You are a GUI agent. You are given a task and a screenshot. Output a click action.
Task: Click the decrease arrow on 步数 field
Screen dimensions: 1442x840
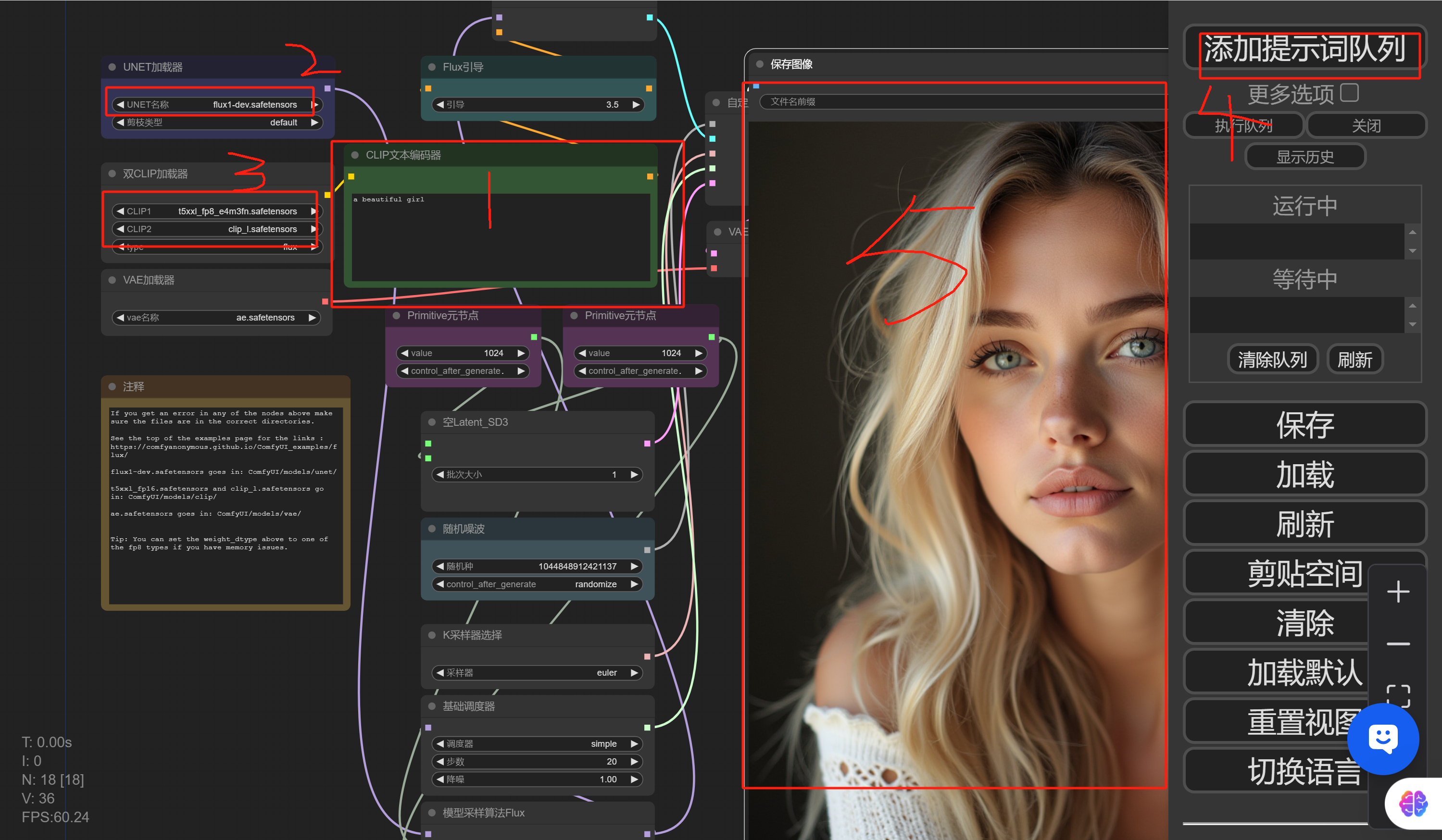click(x=440, y=762)
